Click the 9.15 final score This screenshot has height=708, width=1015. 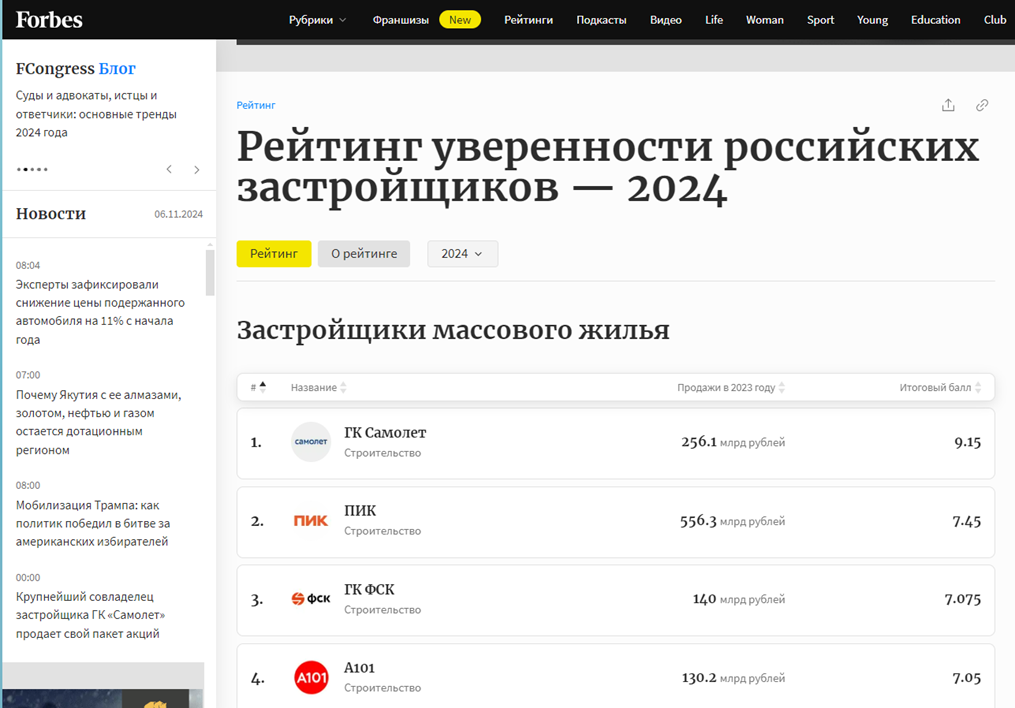[x=968, y=442]
